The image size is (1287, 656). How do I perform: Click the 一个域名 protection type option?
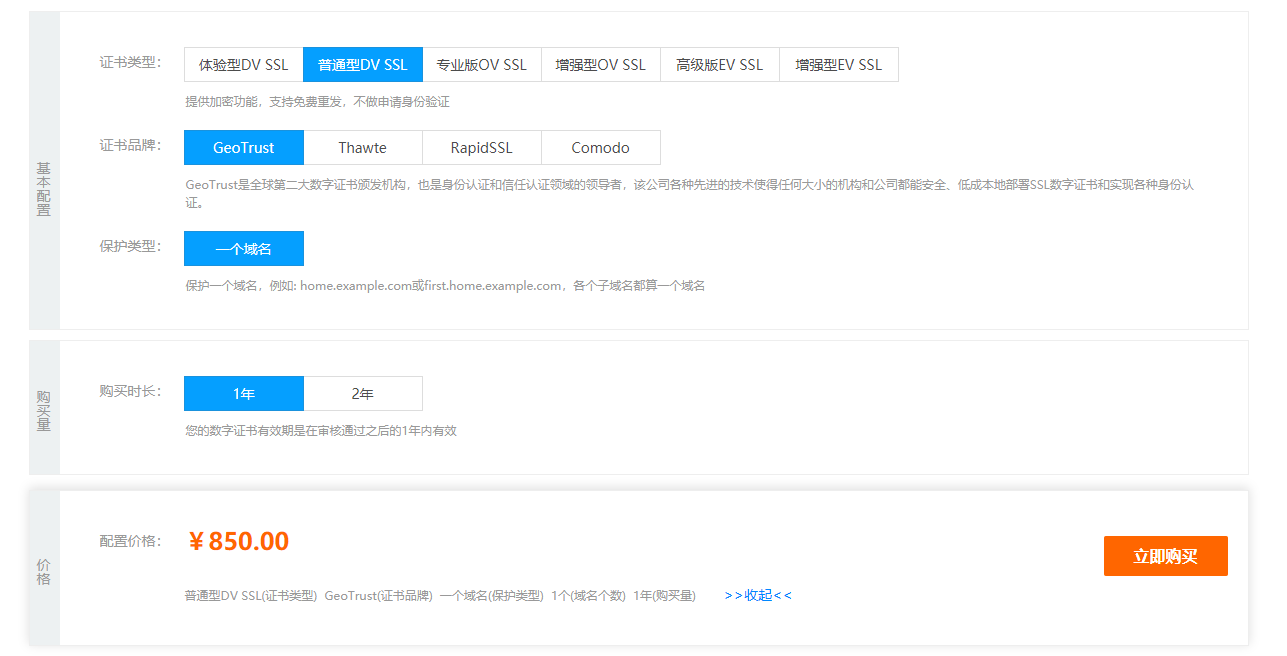tap(243, 249)
